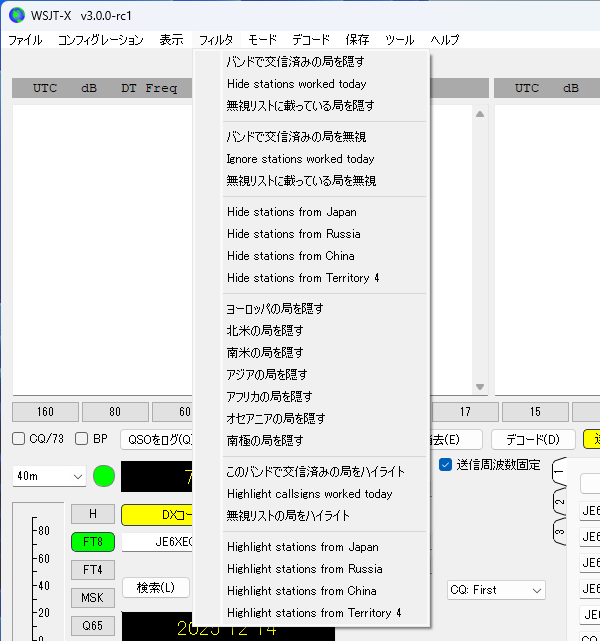Click the 160 band button
Screen dimensions: 600x641
click(x=45, y=412)
